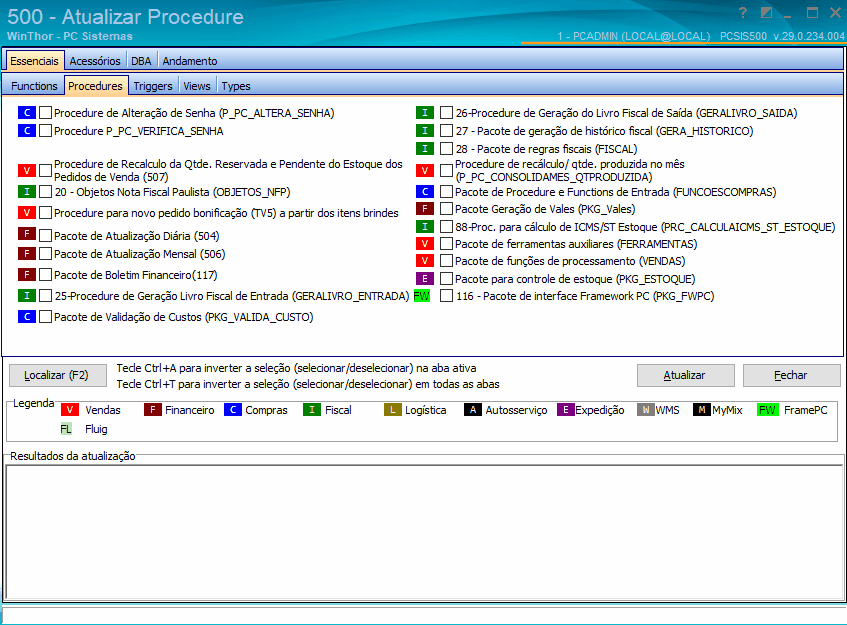Click green I icon beside GERALIVRO_SAIDA
Viewport: 847px width, 625px height.
(425, 113)
